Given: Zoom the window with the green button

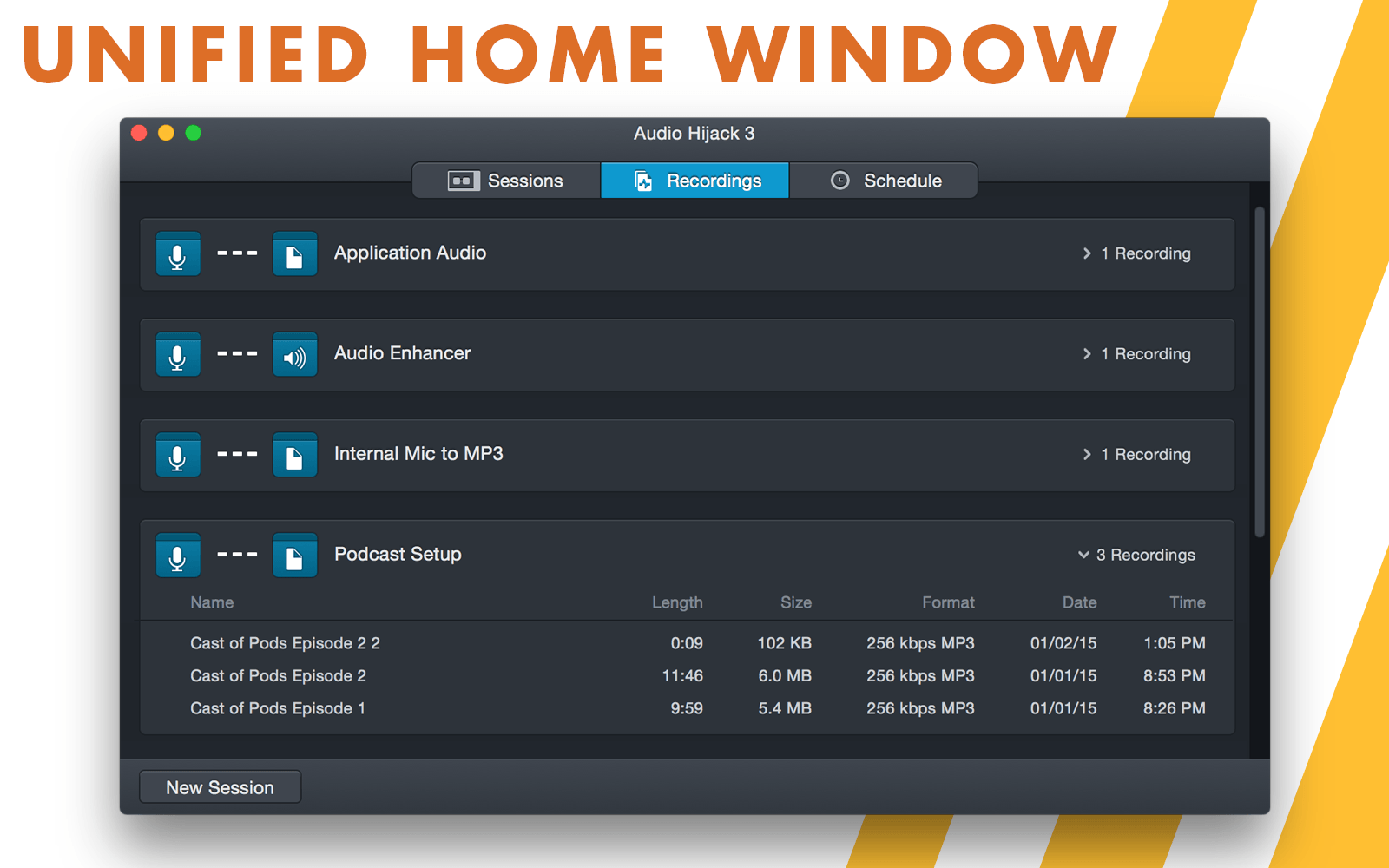Looking at the screenshot, I should (x=194, y=133).
